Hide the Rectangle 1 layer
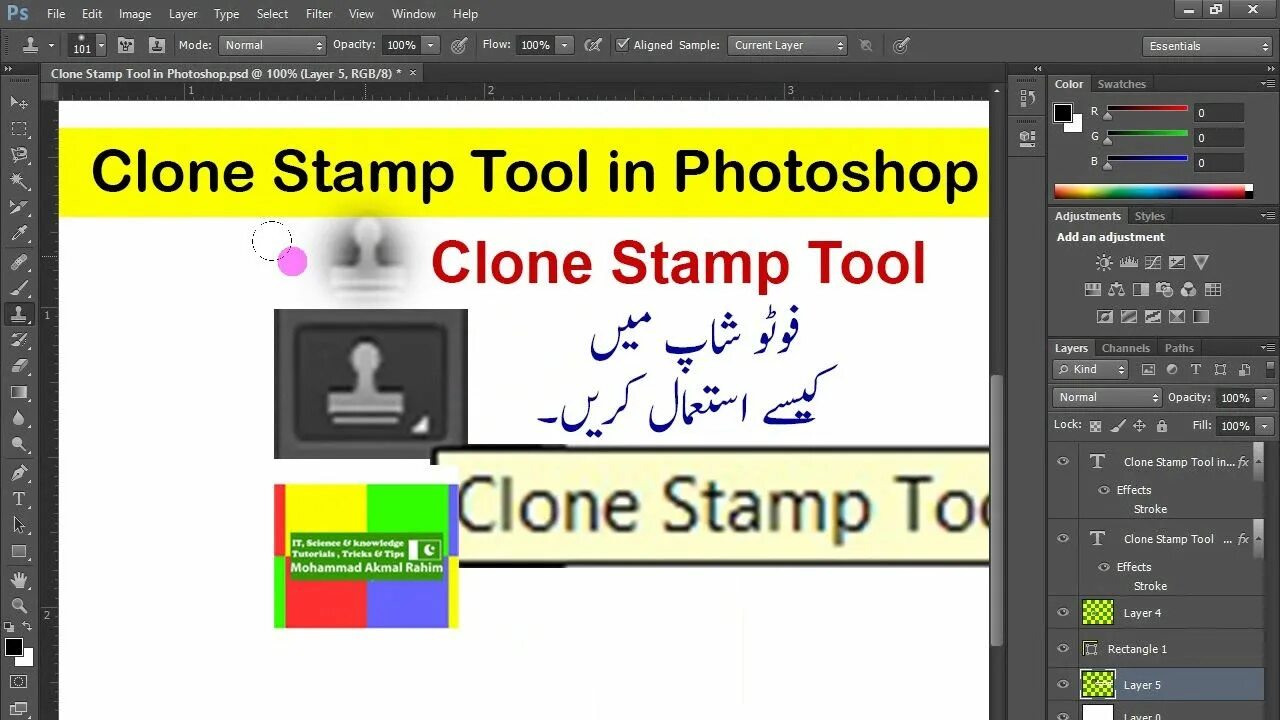The height and width of the screenshot is (720, 1280). tap(1063, 649)
